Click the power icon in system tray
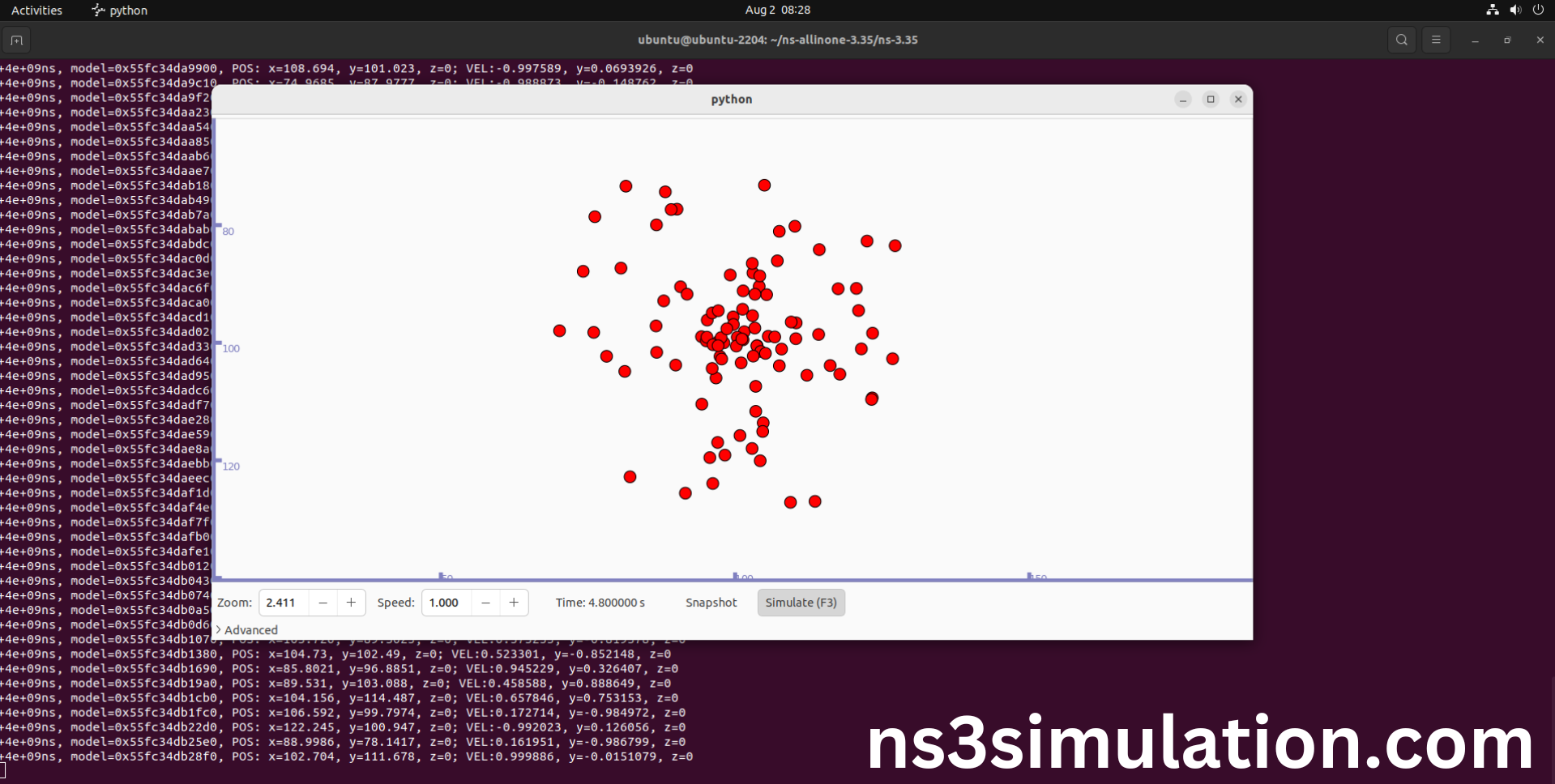1555x784 pixels. pyautogui.click(x=1538, y=10)
